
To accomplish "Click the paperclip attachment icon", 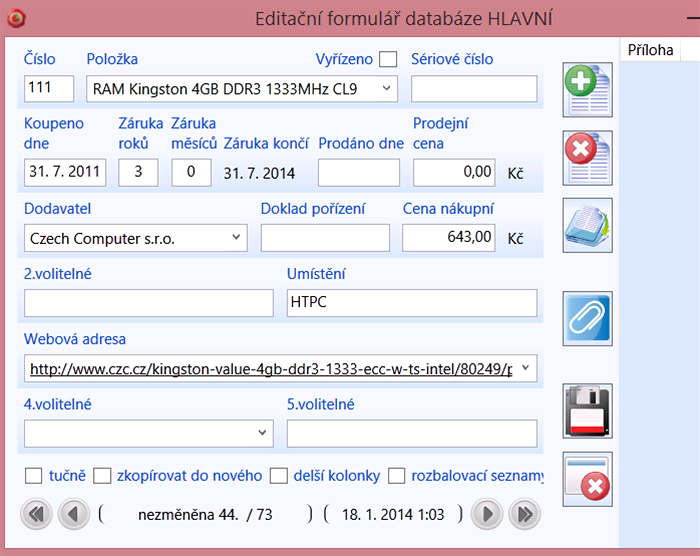I will (x=587, y=319).
